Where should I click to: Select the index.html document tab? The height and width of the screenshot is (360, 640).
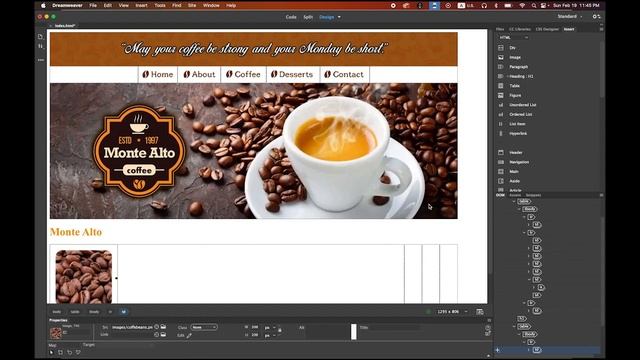[x=65, y=26]
